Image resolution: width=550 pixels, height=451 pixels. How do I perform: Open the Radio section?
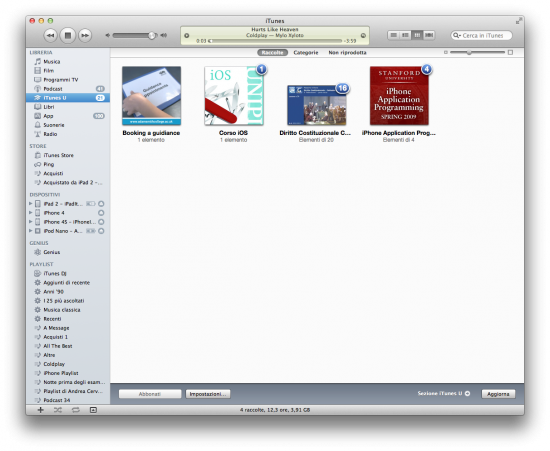[50, 134]
